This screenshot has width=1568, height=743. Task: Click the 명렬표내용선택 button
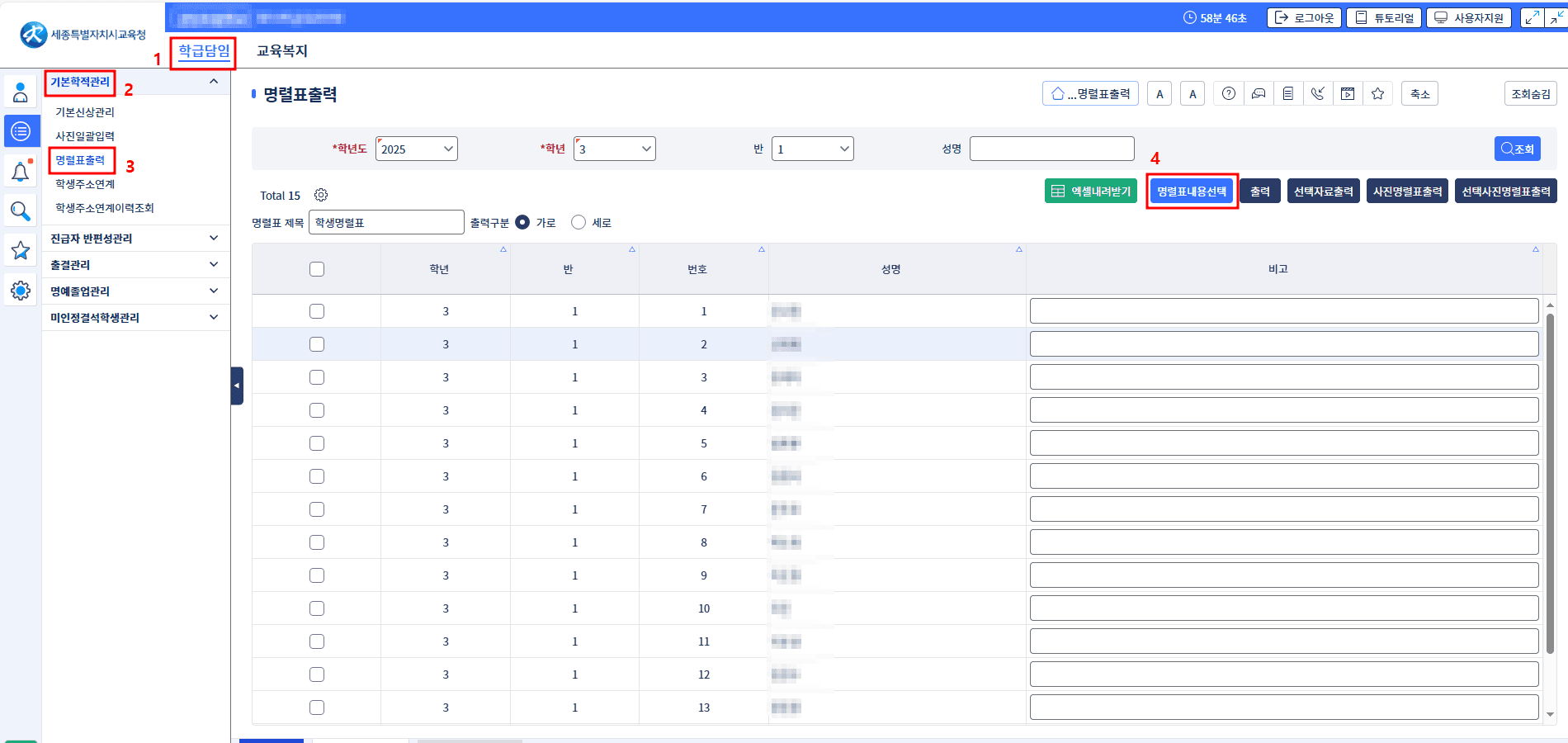coord(1192,192)
